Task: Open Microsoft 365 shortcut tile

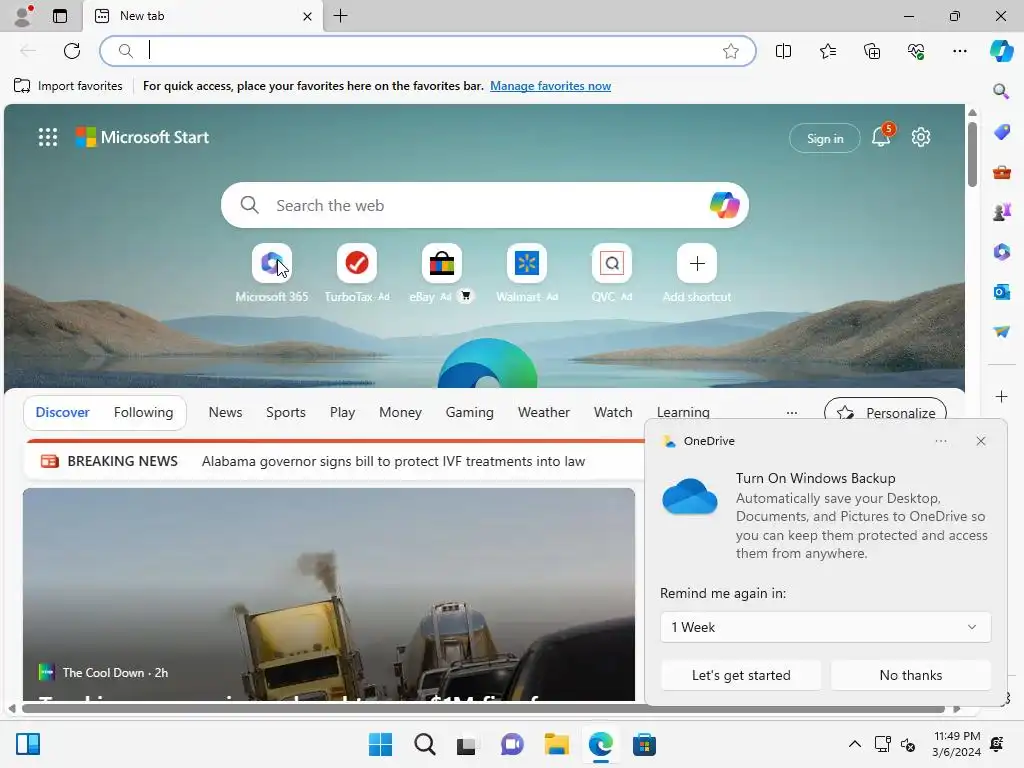Action: pyautogui.click(x=272, y=263)
